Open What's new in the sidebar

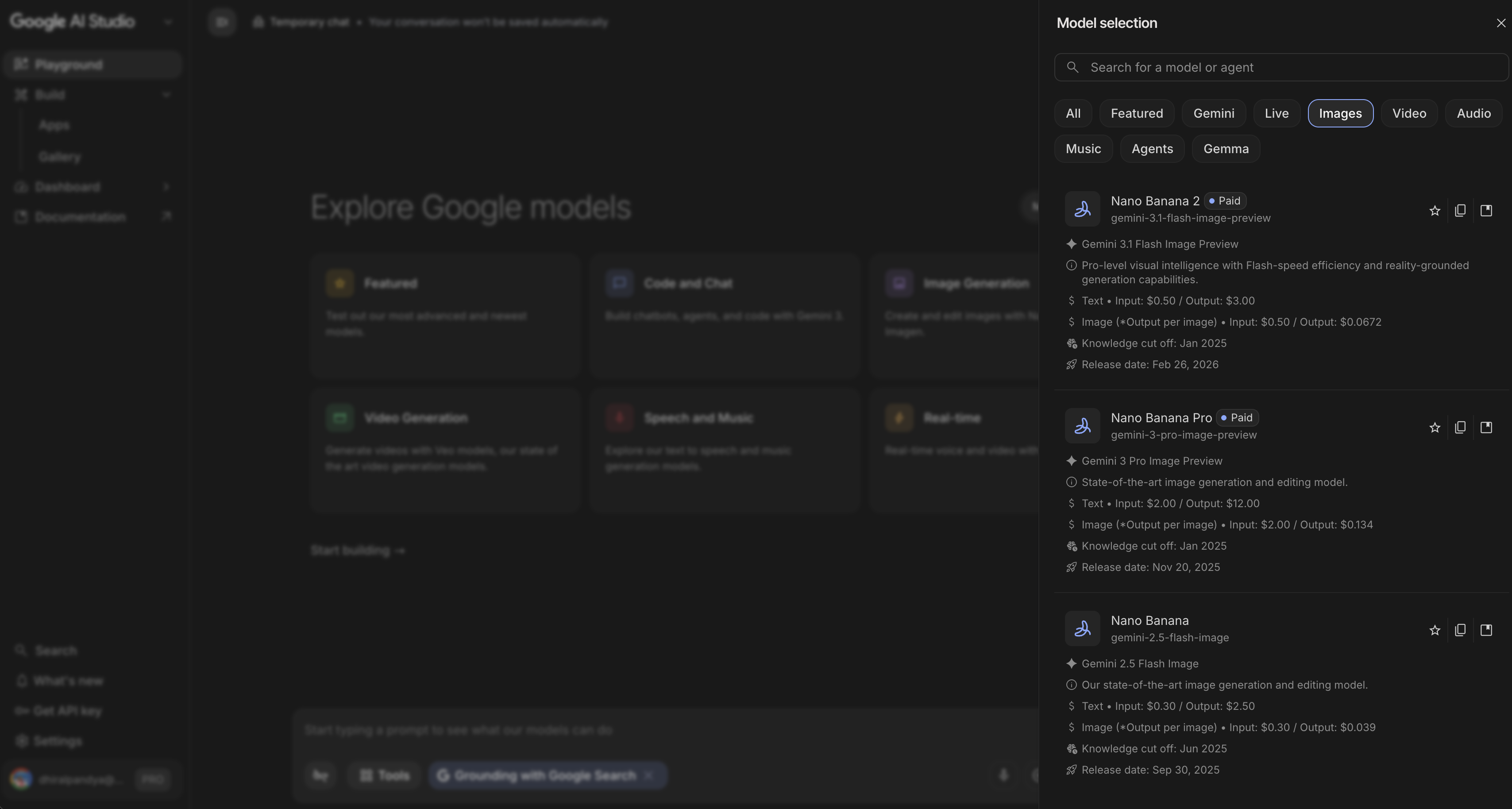pyautogui.click(x=60, y=681)
